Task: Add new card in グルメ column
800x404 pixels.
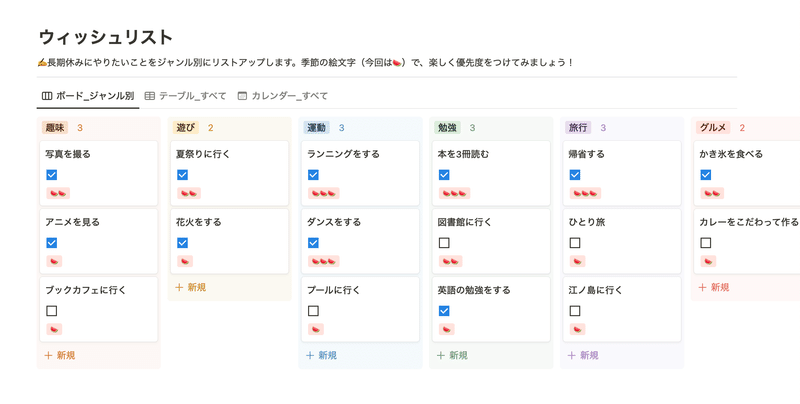Action: pyautogui.click(x=714, y=288)
